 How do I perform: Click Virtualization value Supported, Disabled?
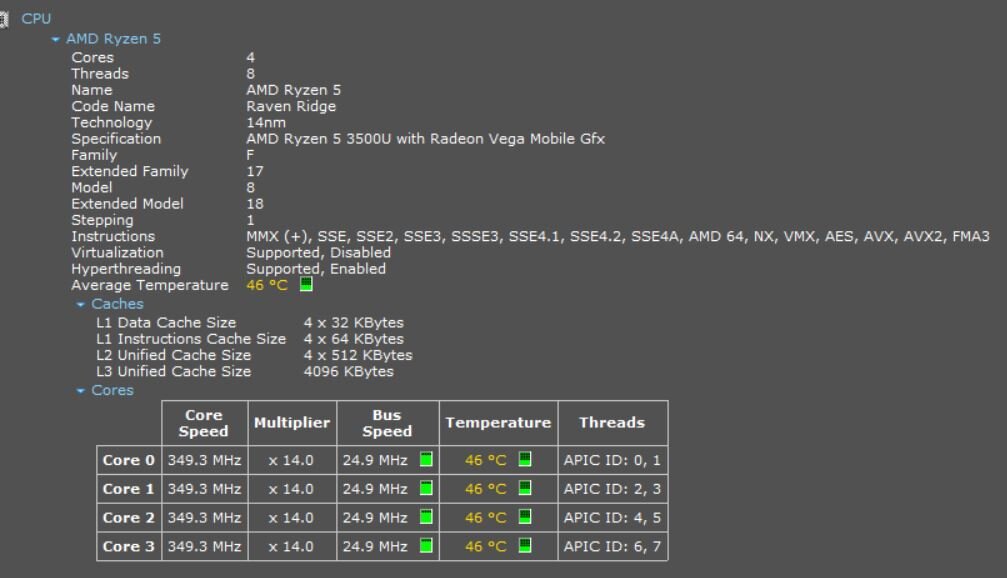tap(319, 253)
